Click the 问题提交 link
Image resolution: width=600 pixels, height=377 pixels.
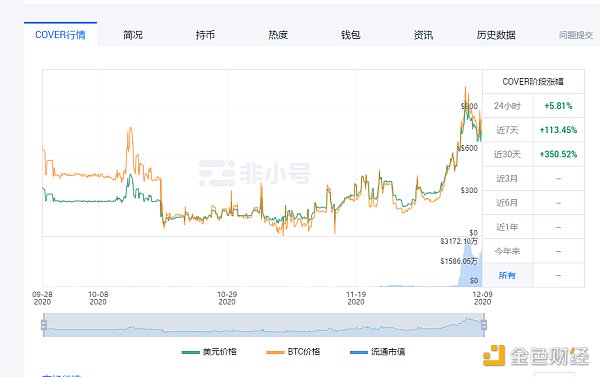[x=576, y=35]
